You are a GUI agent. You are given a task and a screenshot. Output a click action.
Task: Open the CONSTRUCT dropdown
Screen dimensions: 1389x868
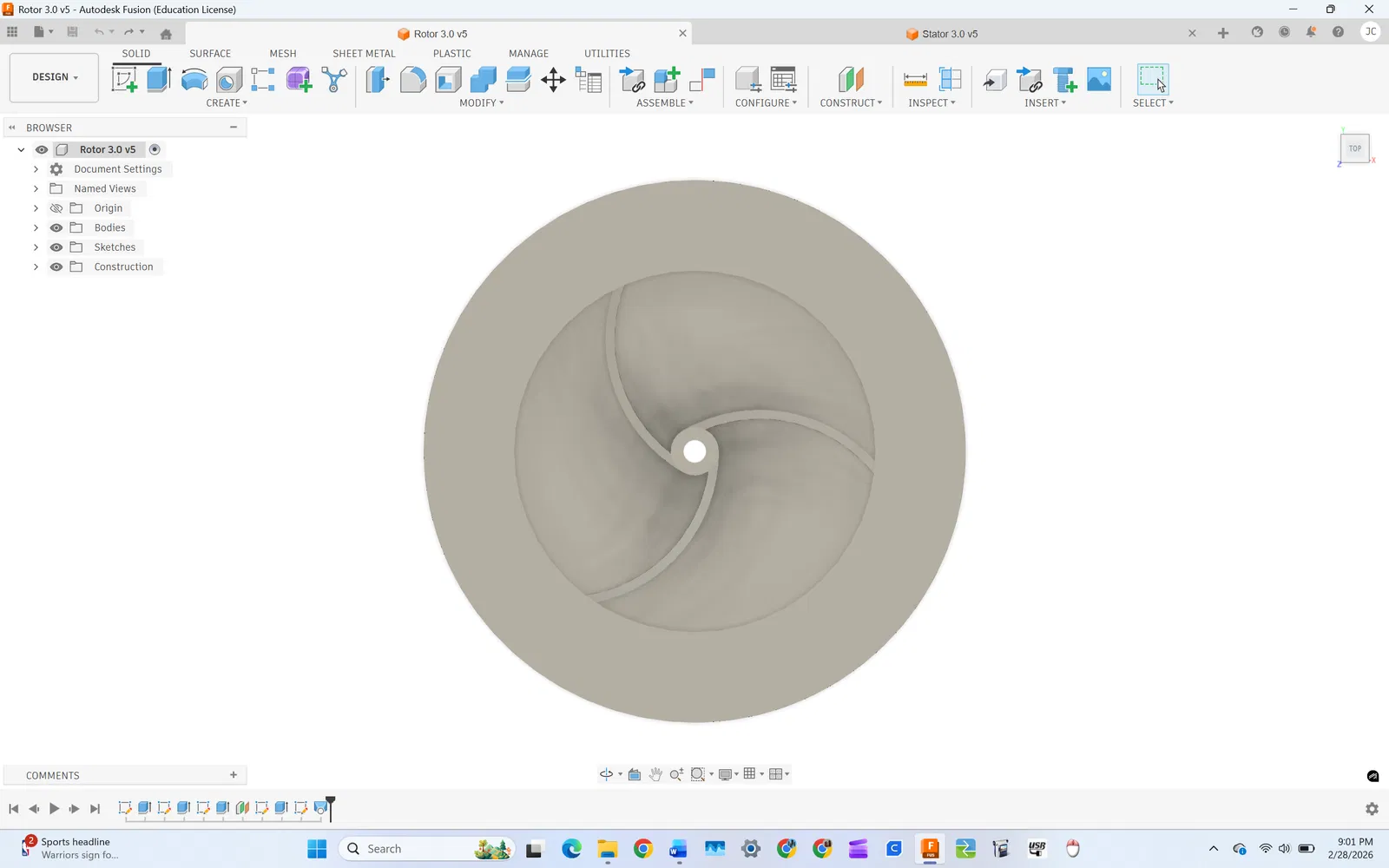(x=851, y=102)
